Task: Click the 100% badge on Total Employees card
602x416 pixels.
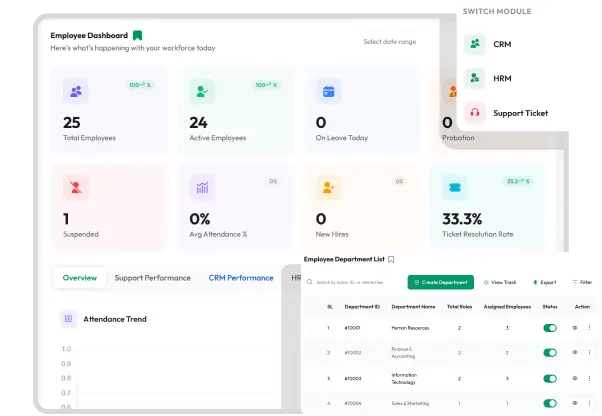Action: pos(140,85)
